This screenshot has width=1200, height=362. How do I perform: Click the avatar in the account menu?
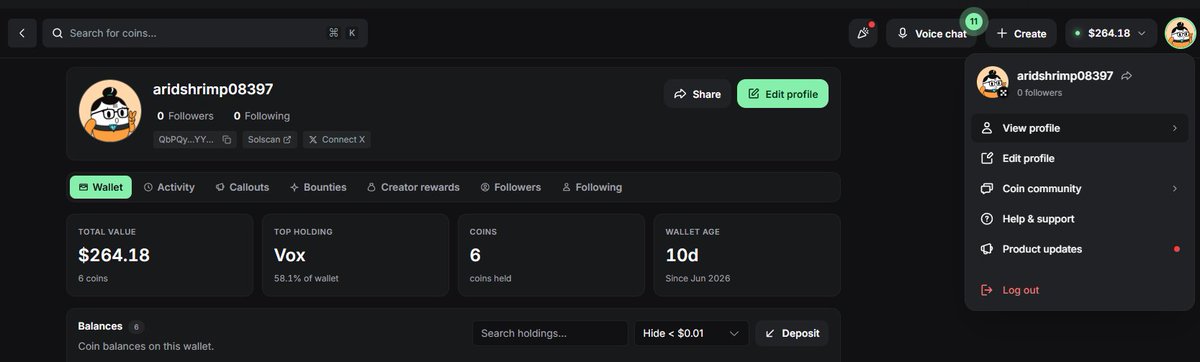pos(993,83)
